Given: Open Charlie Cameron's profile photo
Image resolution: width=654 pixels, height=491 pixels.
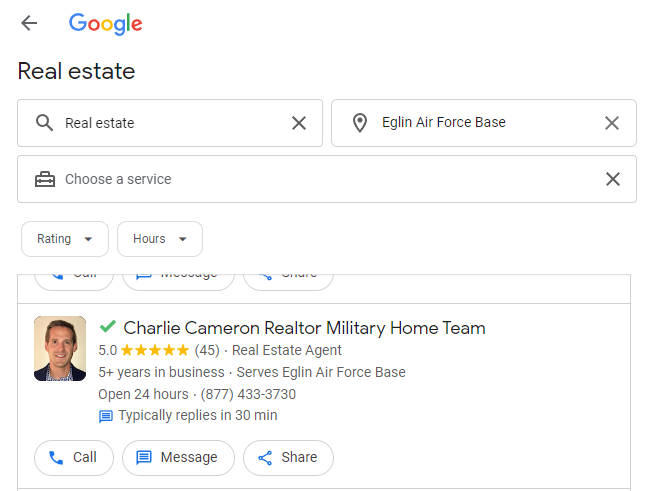Looking at the screenshot, I should pos(60,349).
